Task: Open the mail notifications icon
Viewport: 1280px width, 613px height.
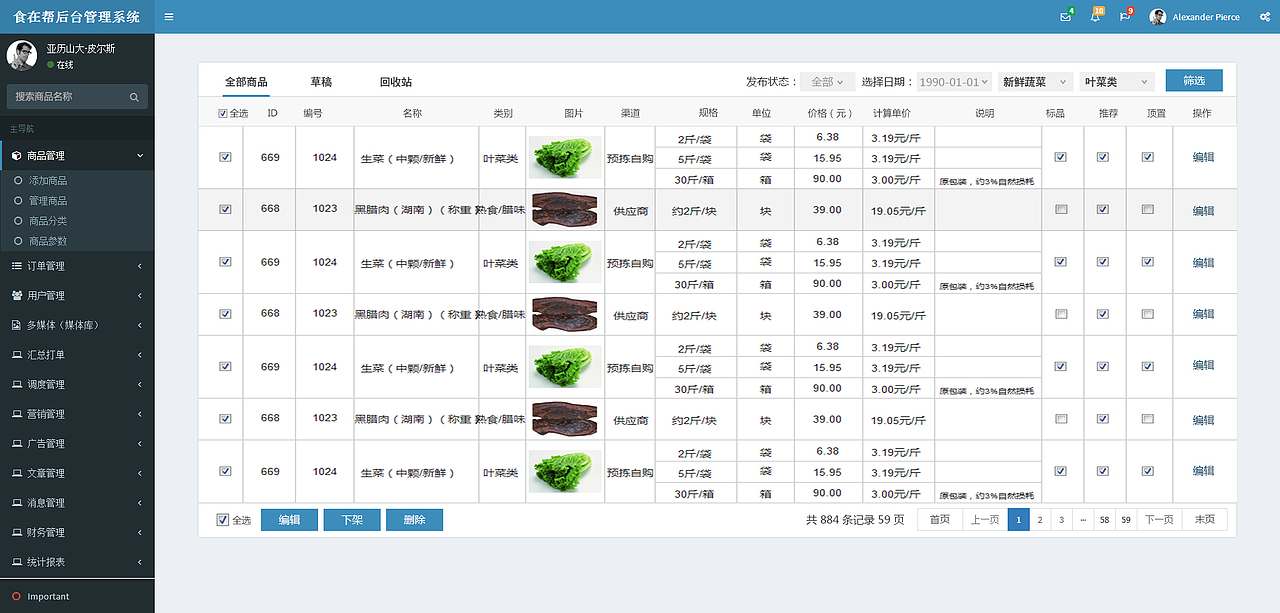Action: (1066, 17)
